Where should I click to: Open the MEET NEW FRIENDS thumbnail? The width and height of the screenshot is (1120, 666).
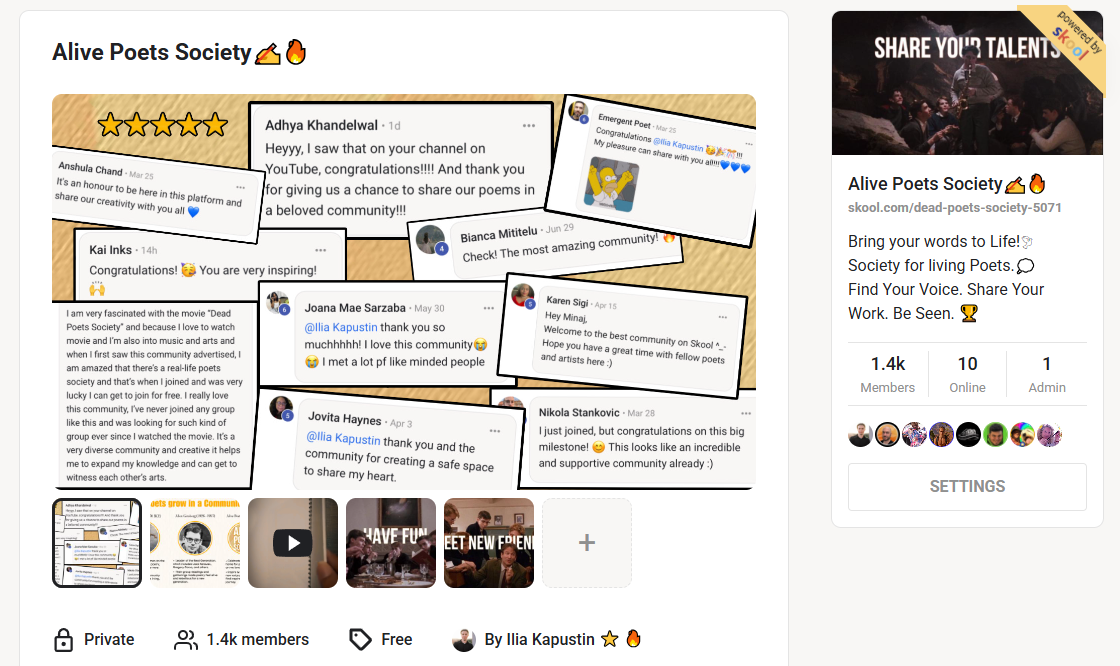(489, 543)
